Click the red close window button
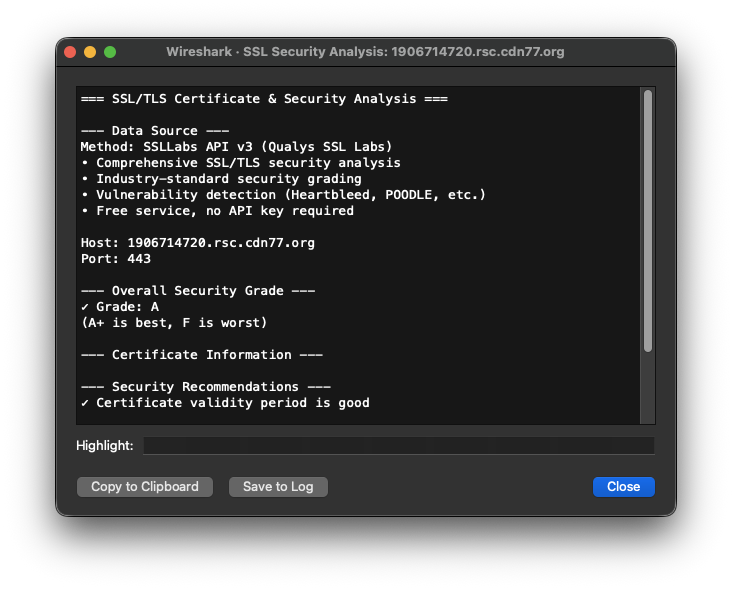The height and width of the screenshot is (590, 732). click(x=70, y=52)
